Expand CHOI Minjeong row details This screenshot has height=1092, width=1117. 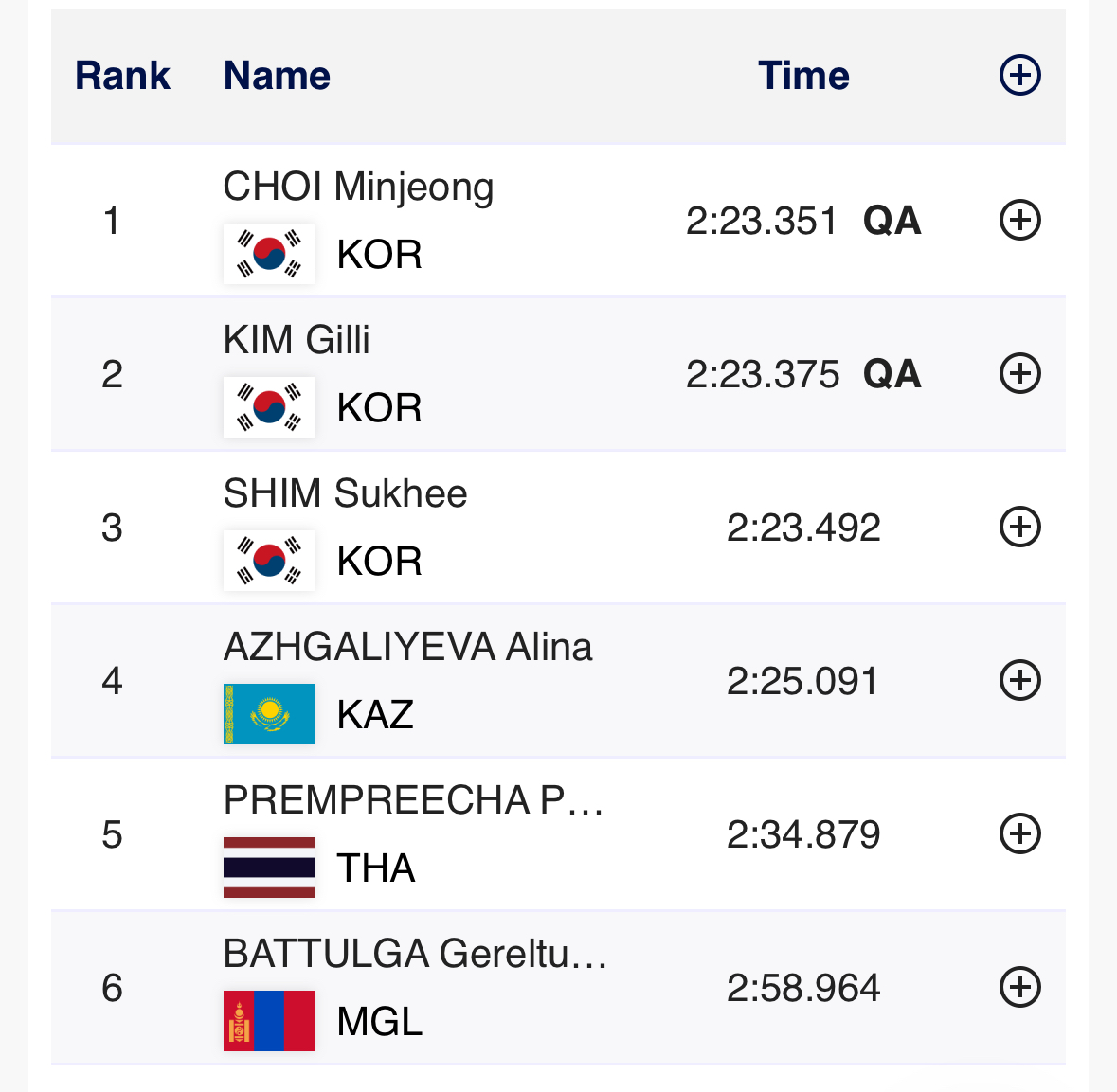tap(1020, 221)
